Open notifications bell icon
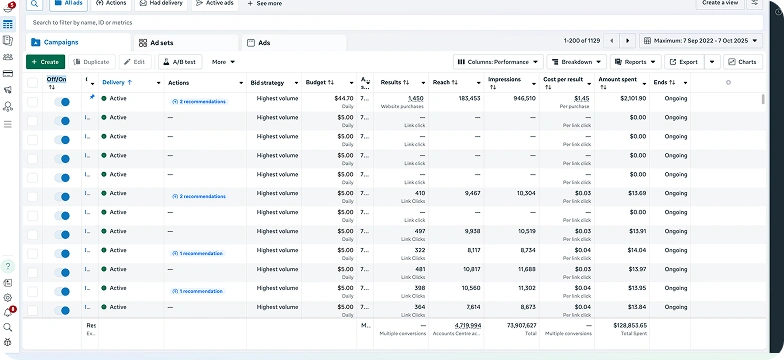 8,312
